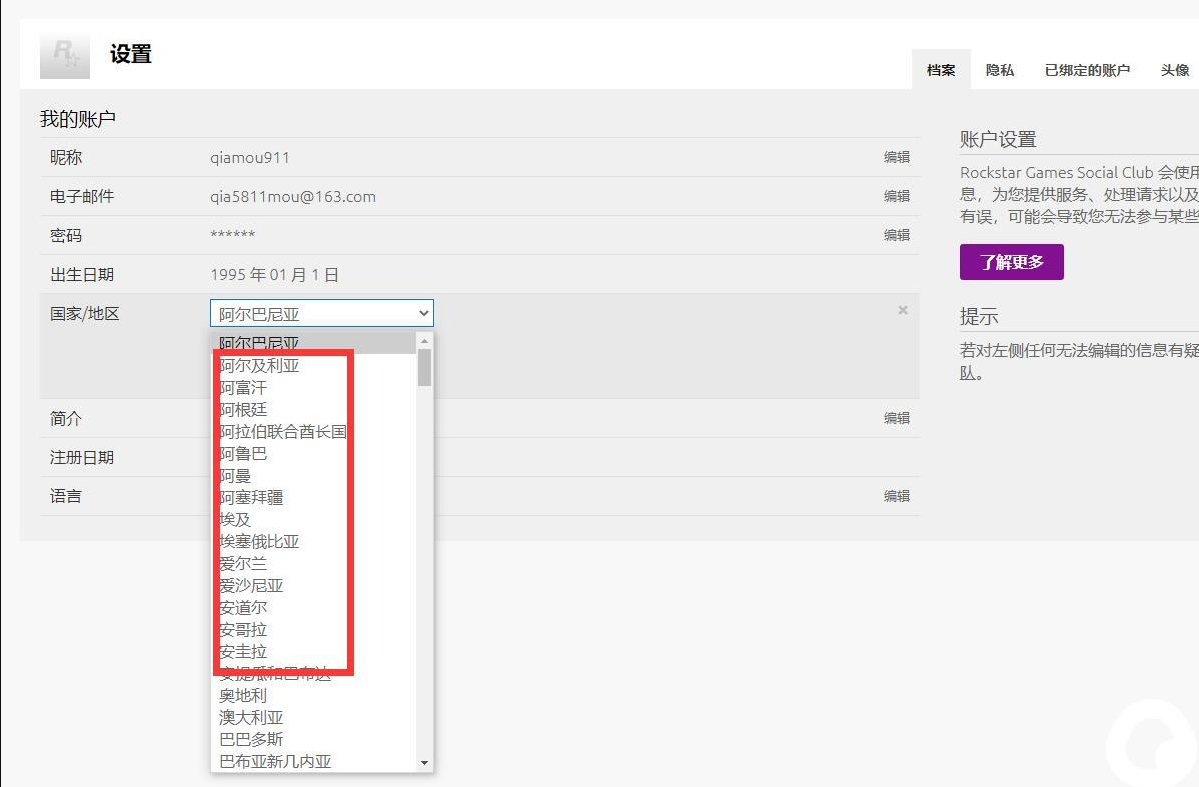Select 阿鲁巴 in the country list
Image resolution: width=1199 pixels, height=787 pixels.
(314, 454)
